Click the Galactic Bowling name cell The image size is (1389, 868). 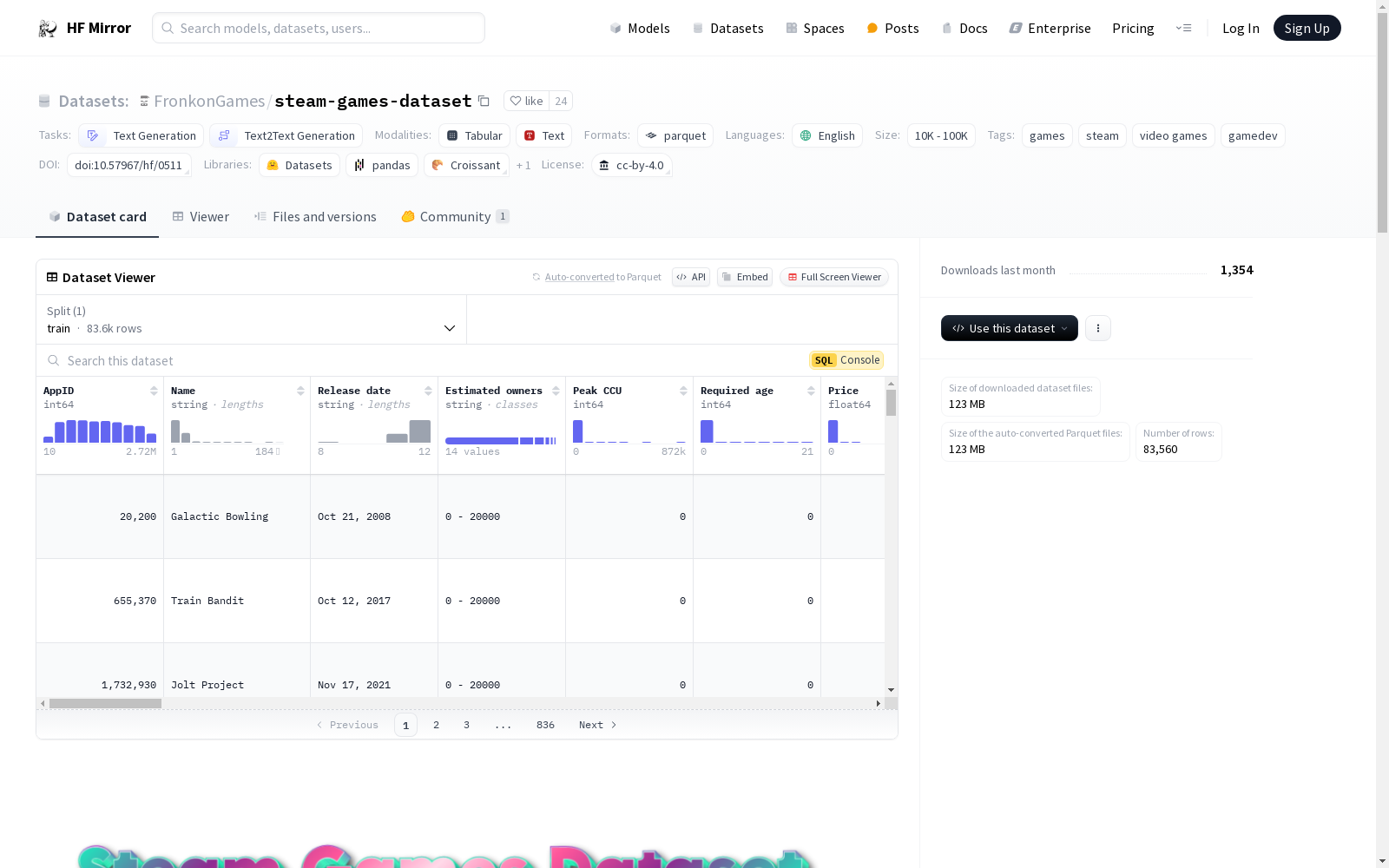(x=237, y=516)
